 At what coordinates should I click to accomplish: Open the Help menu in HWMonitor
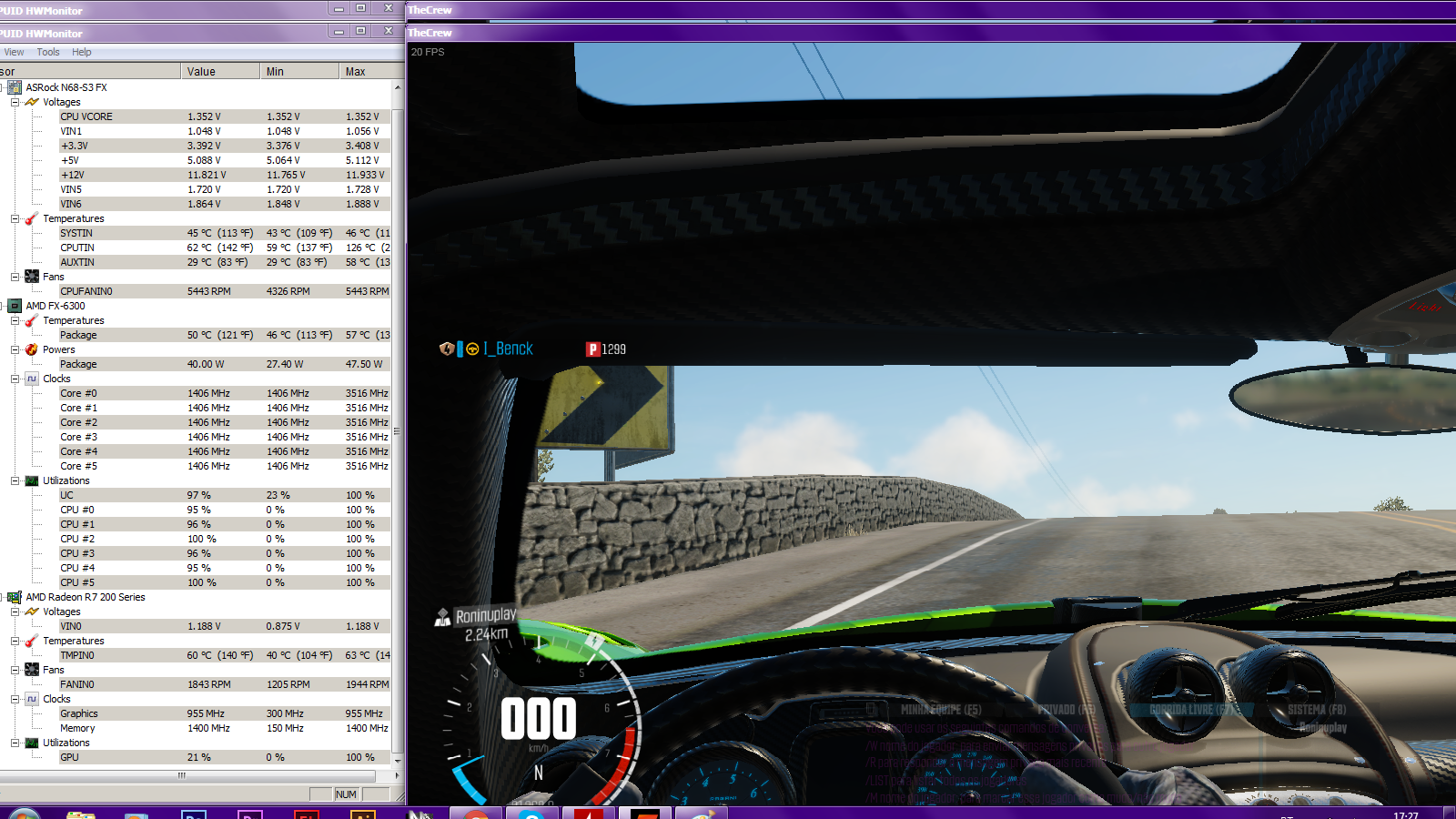pyautogui.click(x=82, y=52)
